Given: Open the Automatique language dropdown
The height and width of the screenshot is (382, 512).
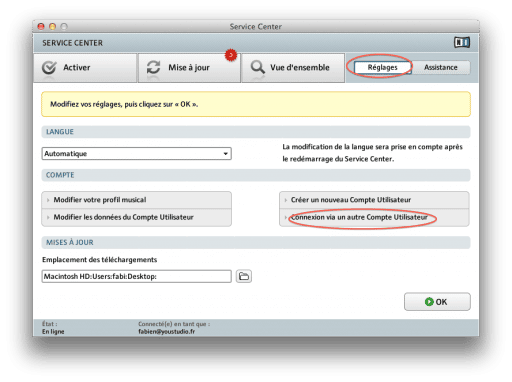Looking at the screenshot, I should tap(137, 154).
